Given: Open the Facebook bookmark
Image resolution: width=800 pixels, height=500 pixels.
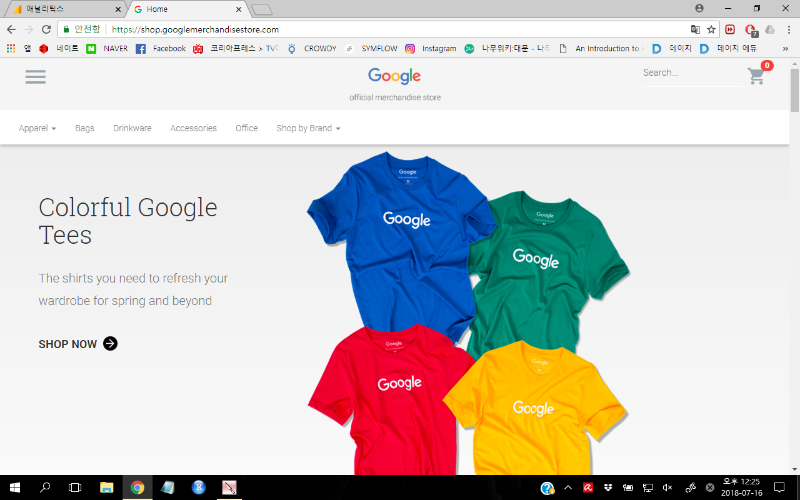Looking at the screenshot, I should point(161,48).
